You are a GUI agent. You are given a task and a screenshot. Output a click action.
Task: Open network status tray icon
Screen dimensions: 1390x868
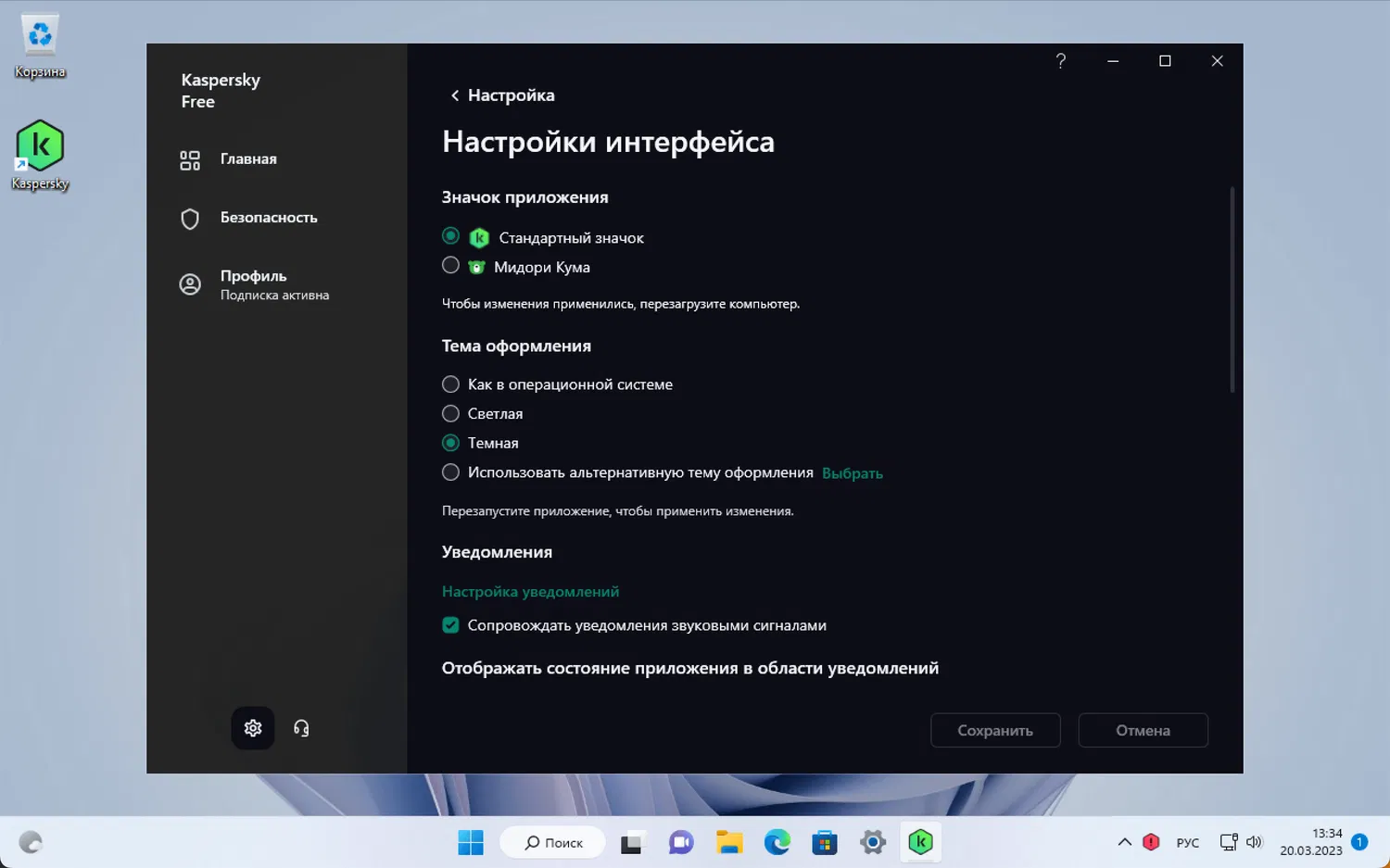[x=1229, y=842]
